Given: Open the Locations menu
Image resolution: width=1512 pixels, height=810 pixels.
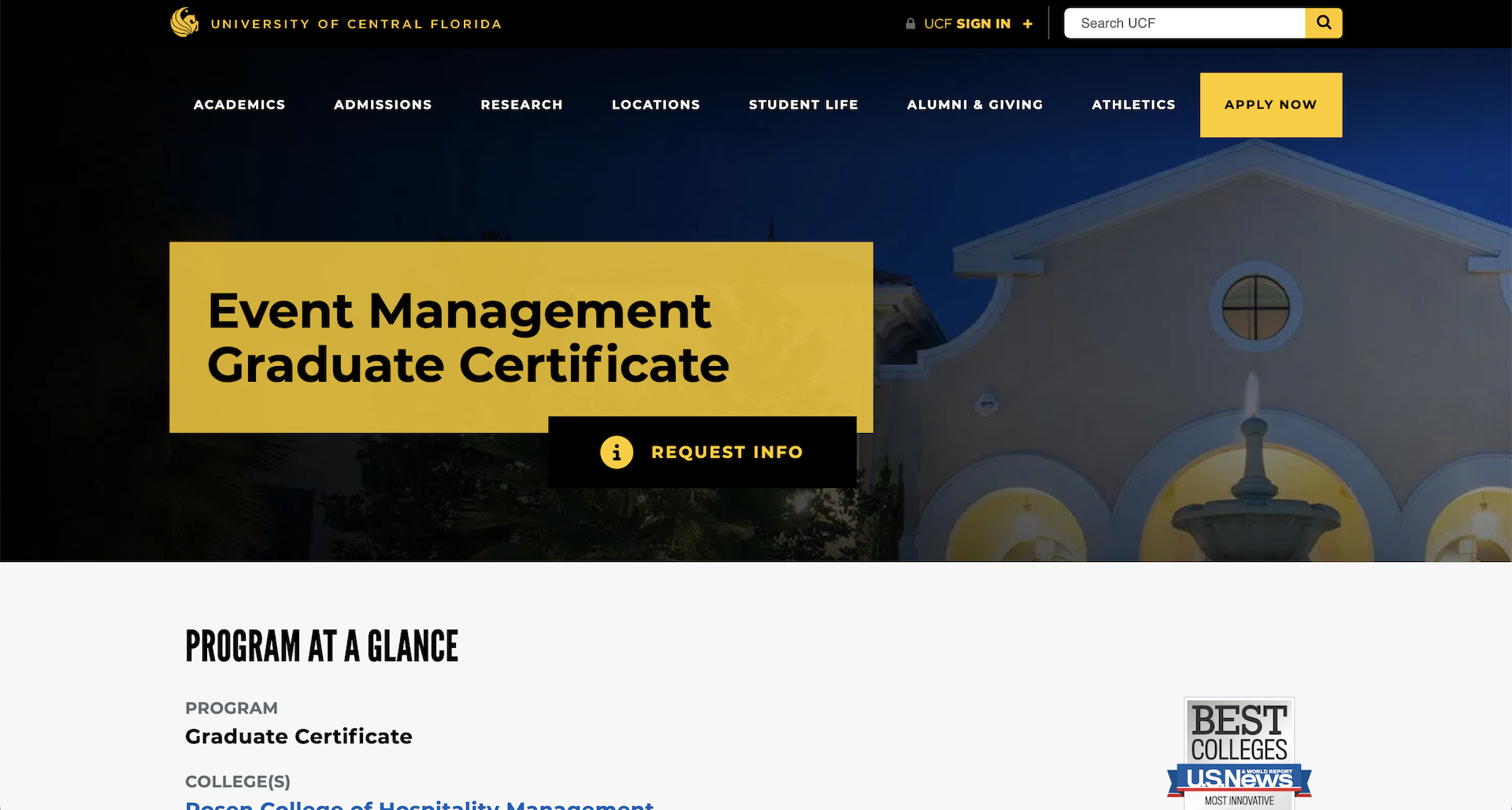Looking at the screenshot, I should coord(656,105).
